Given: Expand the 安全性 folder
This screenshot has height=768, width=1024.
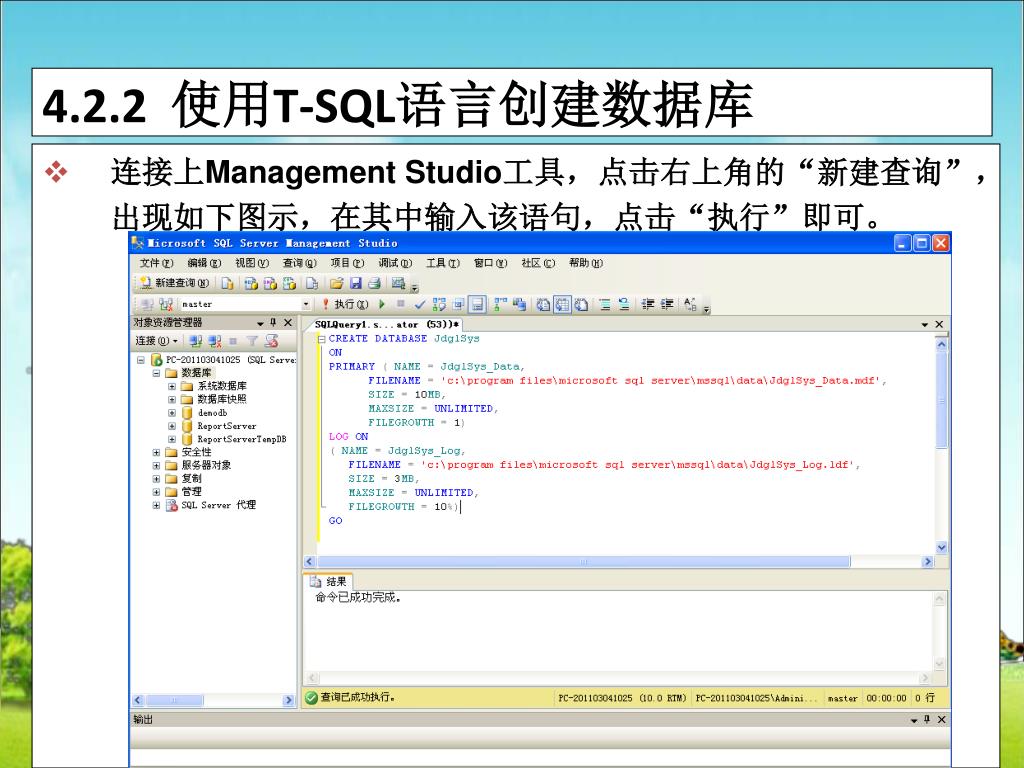Looking at the screenshot, I should coord(156,452).
